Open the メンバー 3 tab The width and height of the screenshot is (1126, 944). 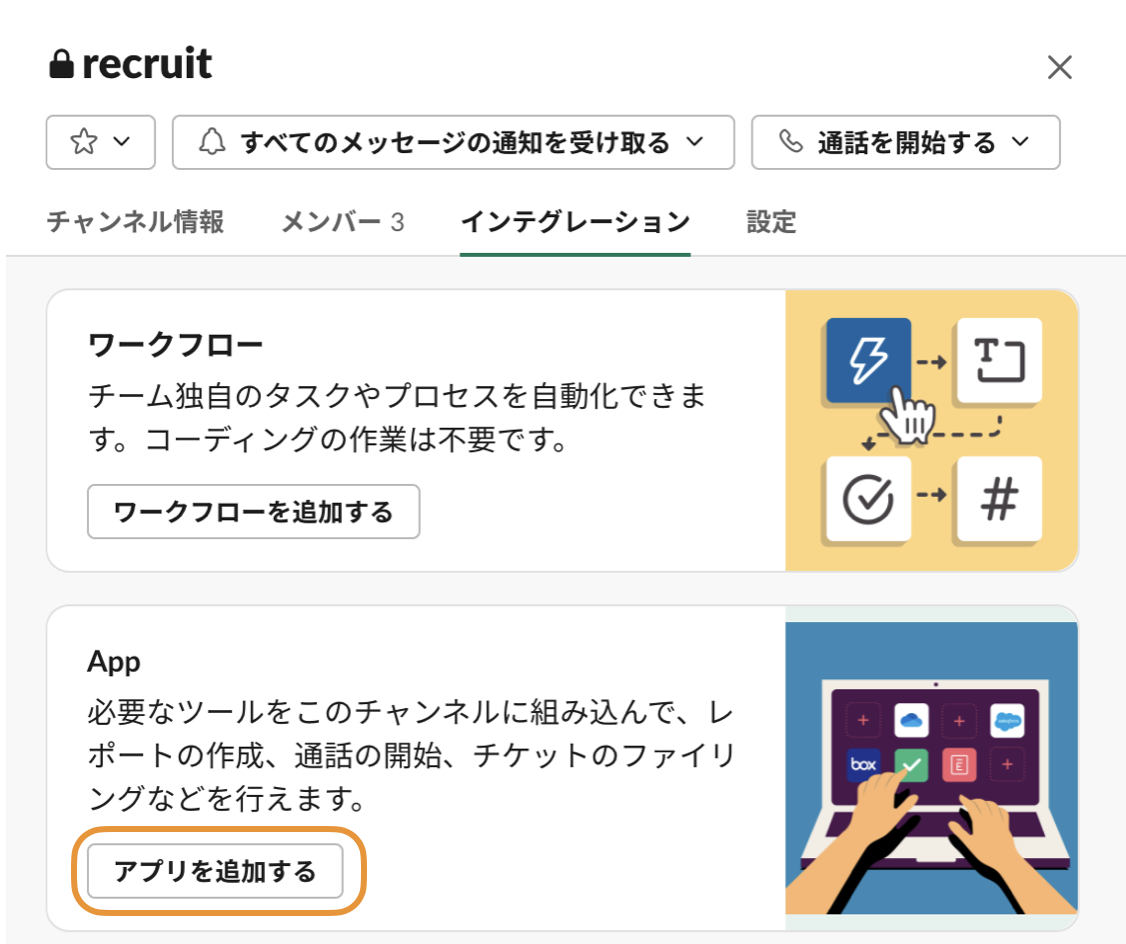[x=343, y=222]
